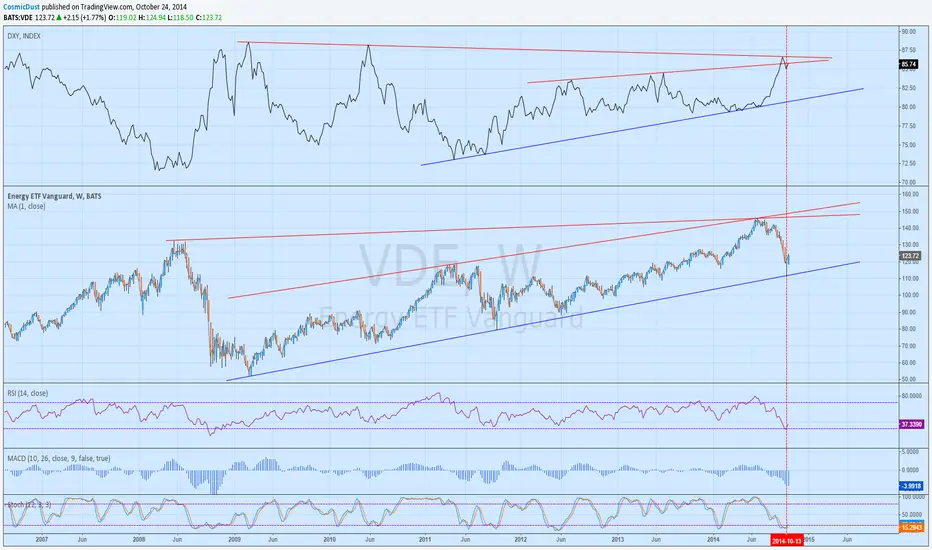
Task: Click the 2013 label on the time axis
Action: point(618,540)
